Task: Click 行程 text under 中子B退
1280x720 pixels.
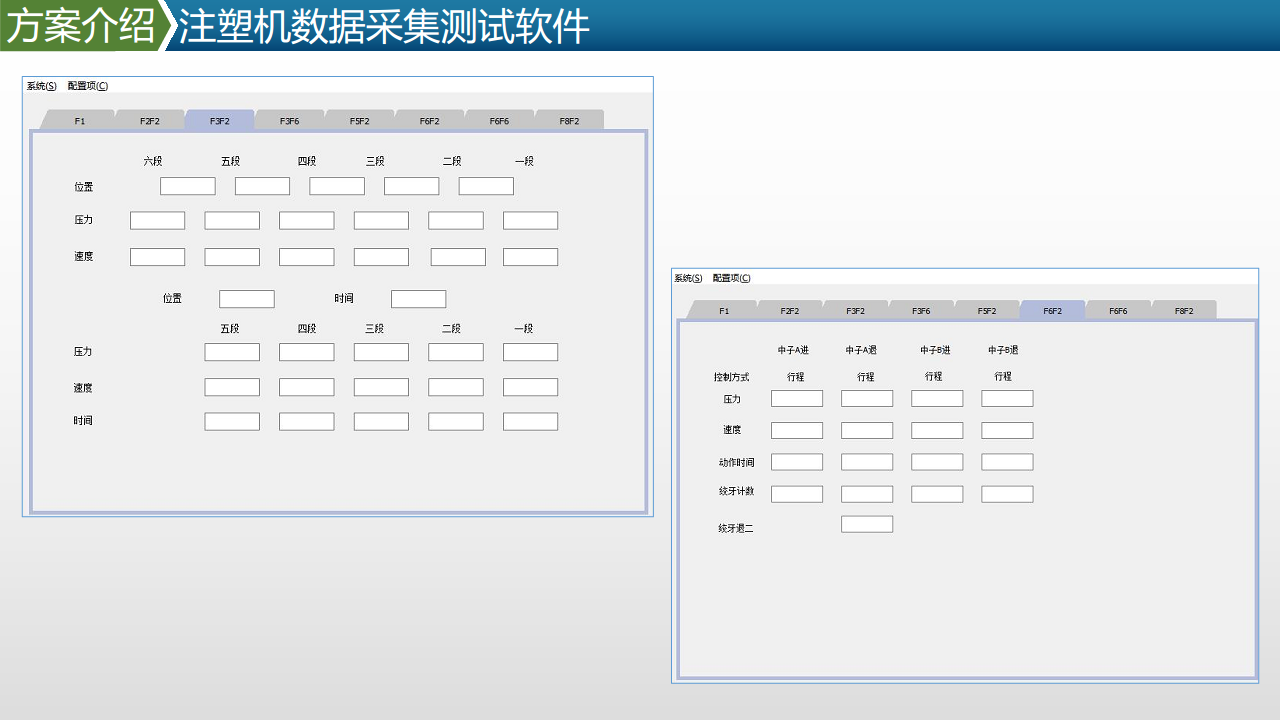Action: point(1003,377)
